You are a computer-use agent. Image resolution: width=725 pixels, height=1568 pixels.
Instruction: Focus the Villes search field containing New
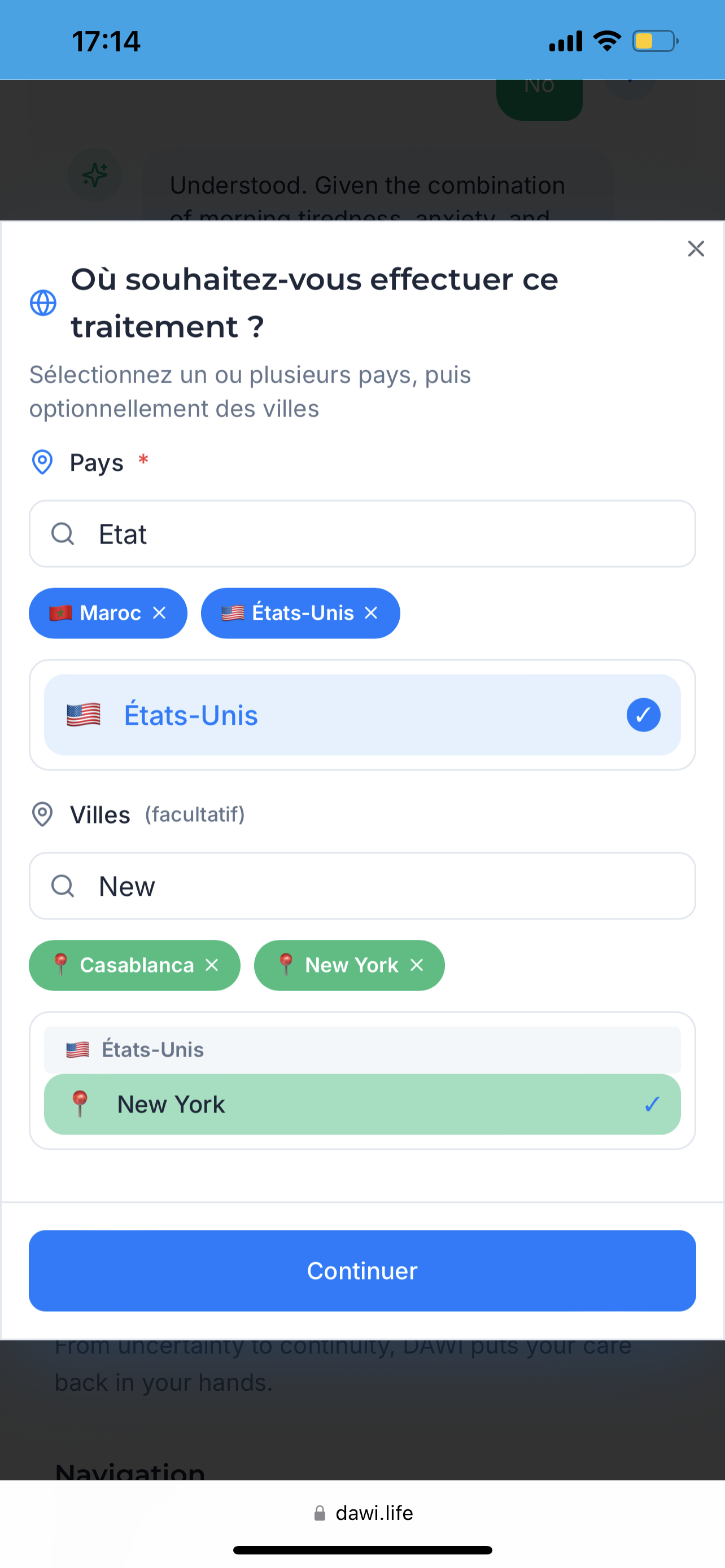click(362, 886)
